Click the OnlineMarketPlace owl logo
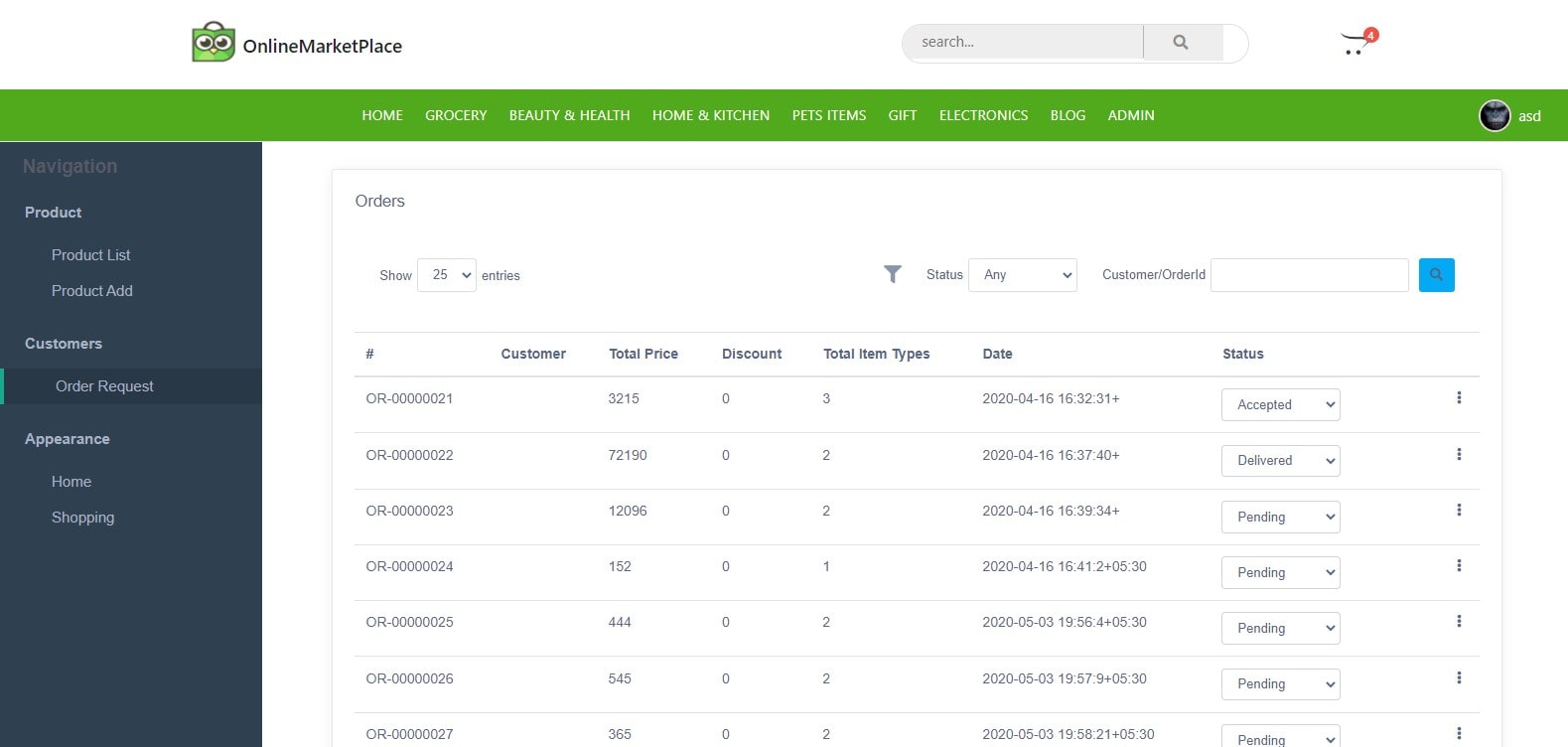 point(214,43)
